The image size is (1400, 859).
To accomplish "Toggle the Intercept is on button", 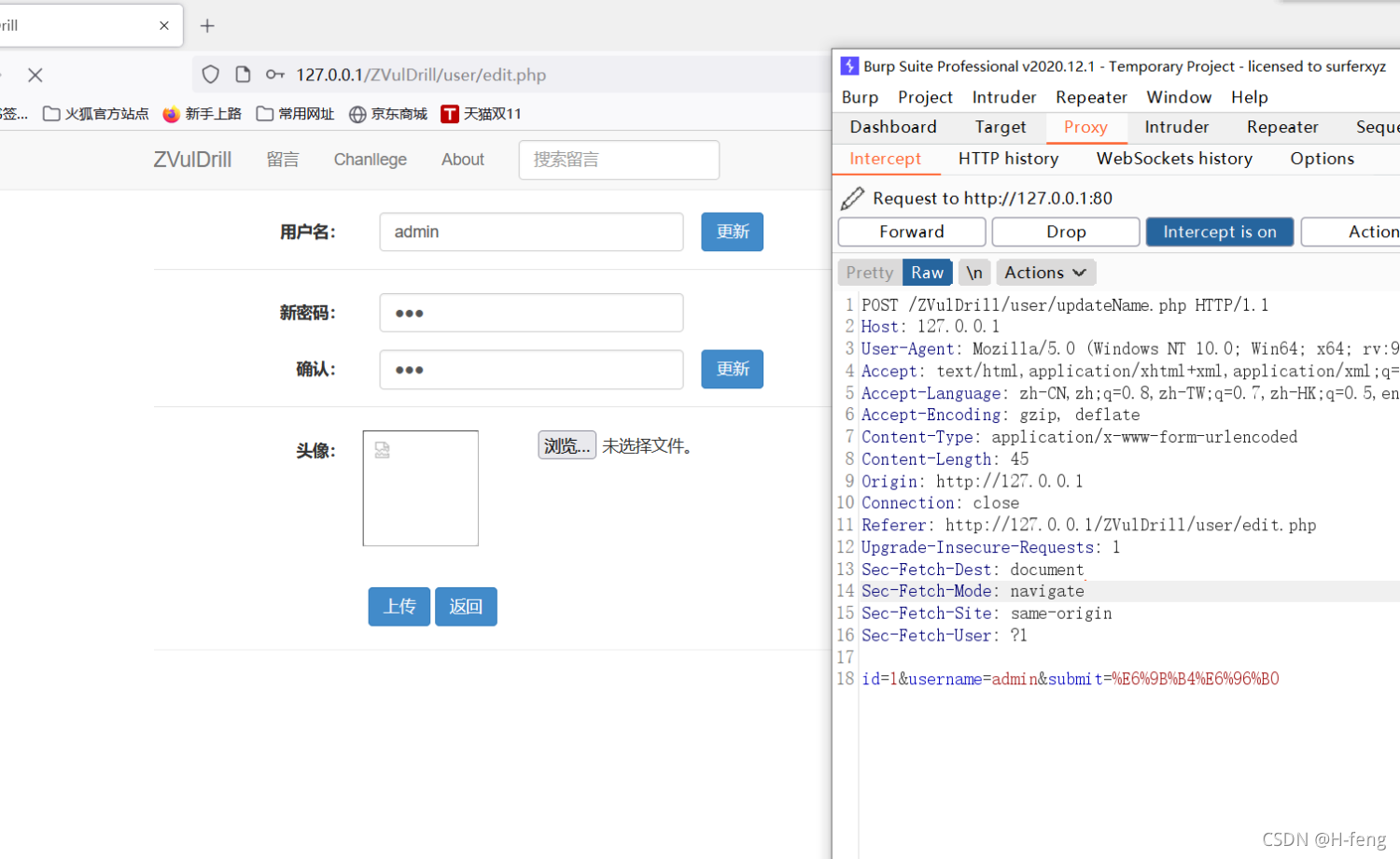I will [1220, 232].
